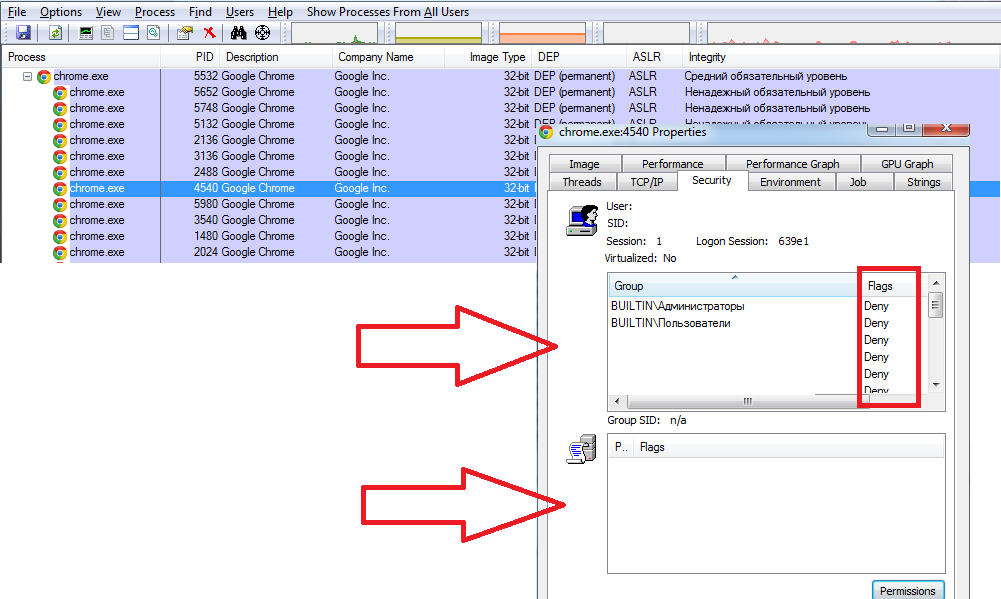Image resolution: width=1001 pixels, height=599 pixels.
Task: Switch to the Performance tab
Action: pyautogui.click(x=673, y=164)
